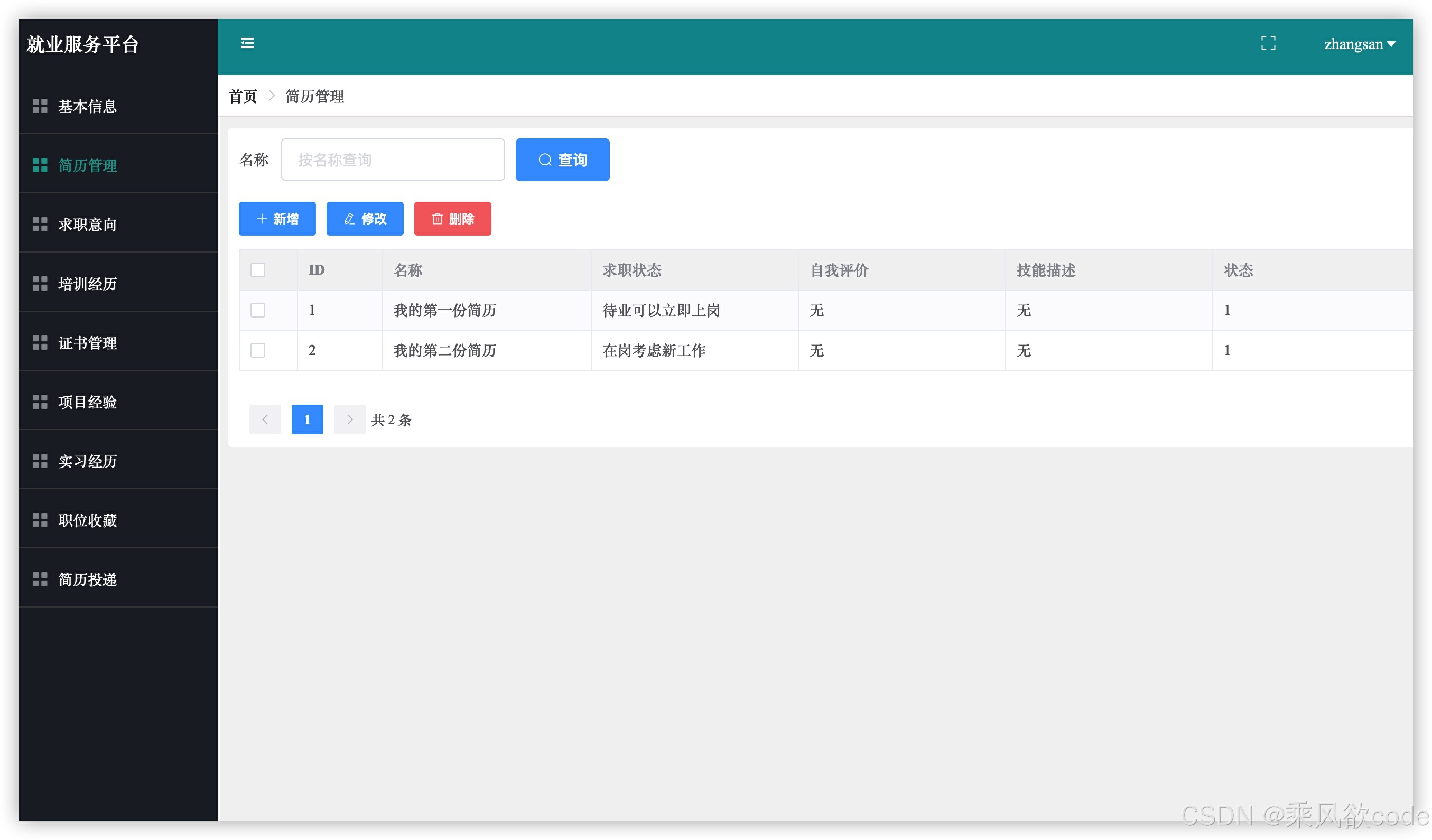
Task: Select the checkbox for 我的第一份简历 row
Action: click(x=258, y=310)
